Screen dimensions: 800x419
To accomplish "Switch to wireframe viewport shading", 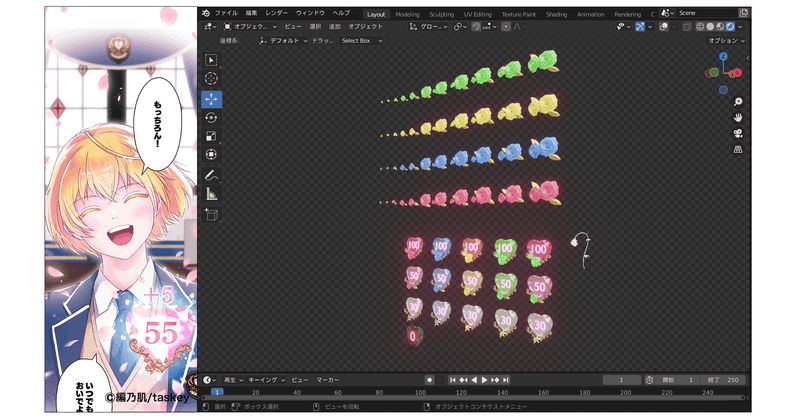I will (x=701, y=27).
